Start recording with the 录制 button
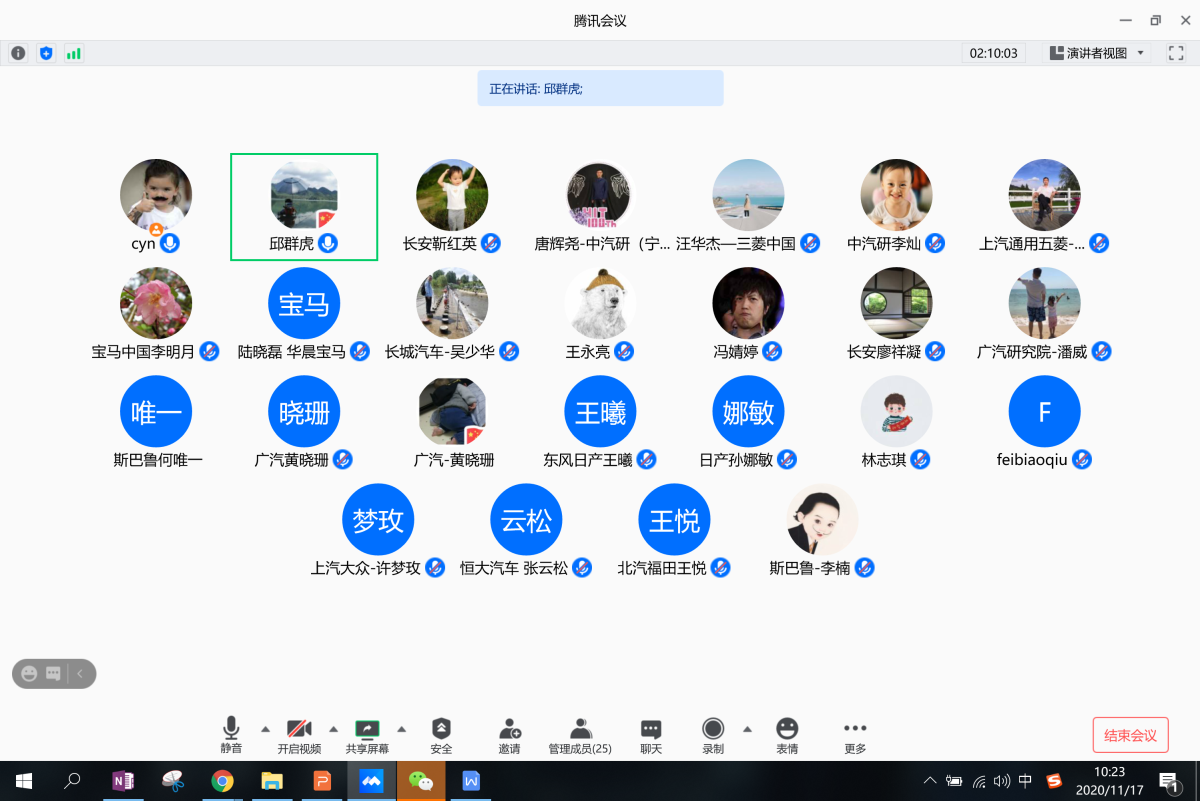The image size is (1200, 801). click(x=713, y=735)
